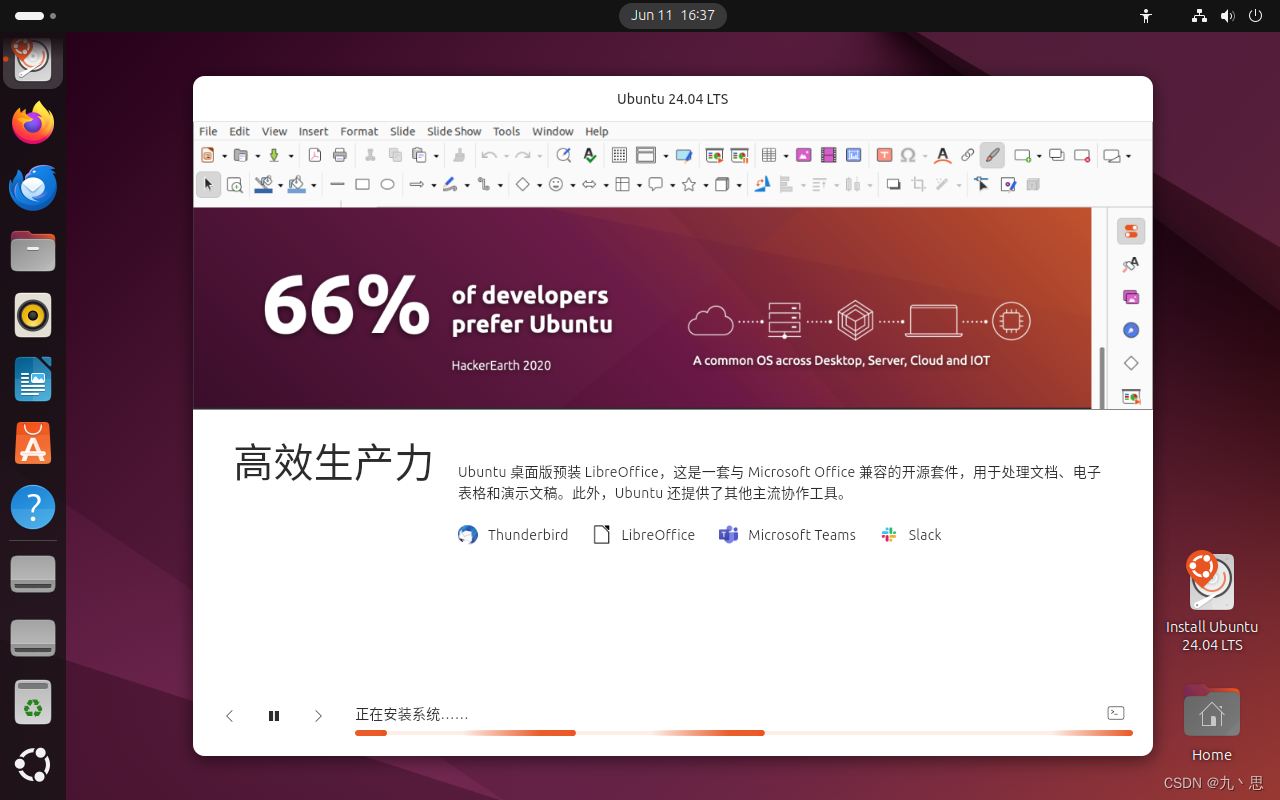Viewport: 1280px width, 800px height.
Task: Expand the Open file dropdown arrow
Action: click(256, 156)
